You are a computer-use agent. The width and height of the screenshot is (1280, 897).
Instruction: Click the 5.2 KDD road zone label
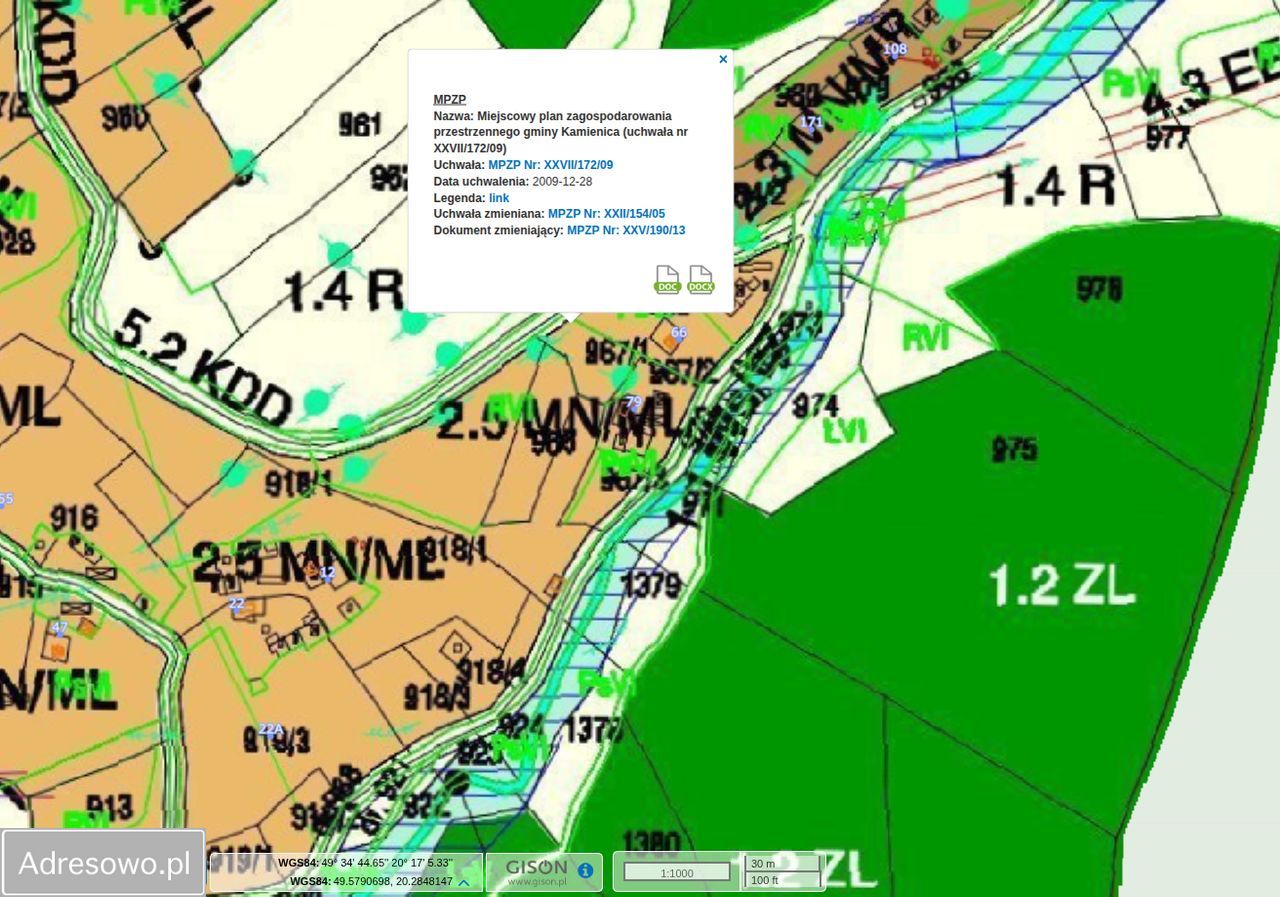203,368
